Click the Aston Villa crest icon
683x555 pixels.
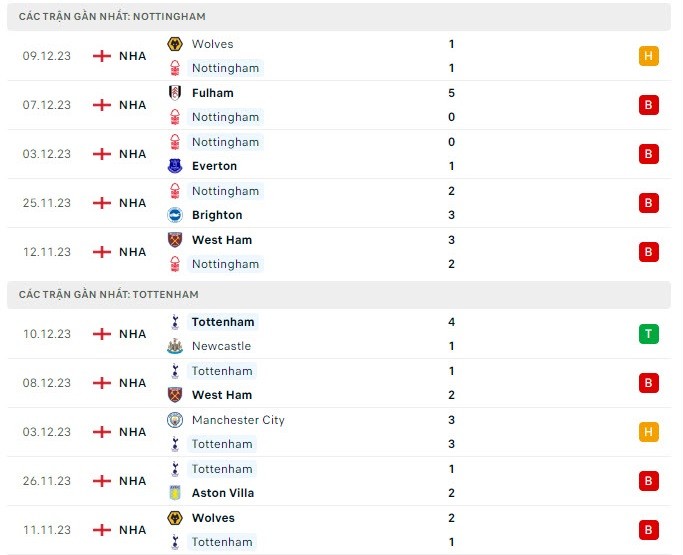(176, 493)
